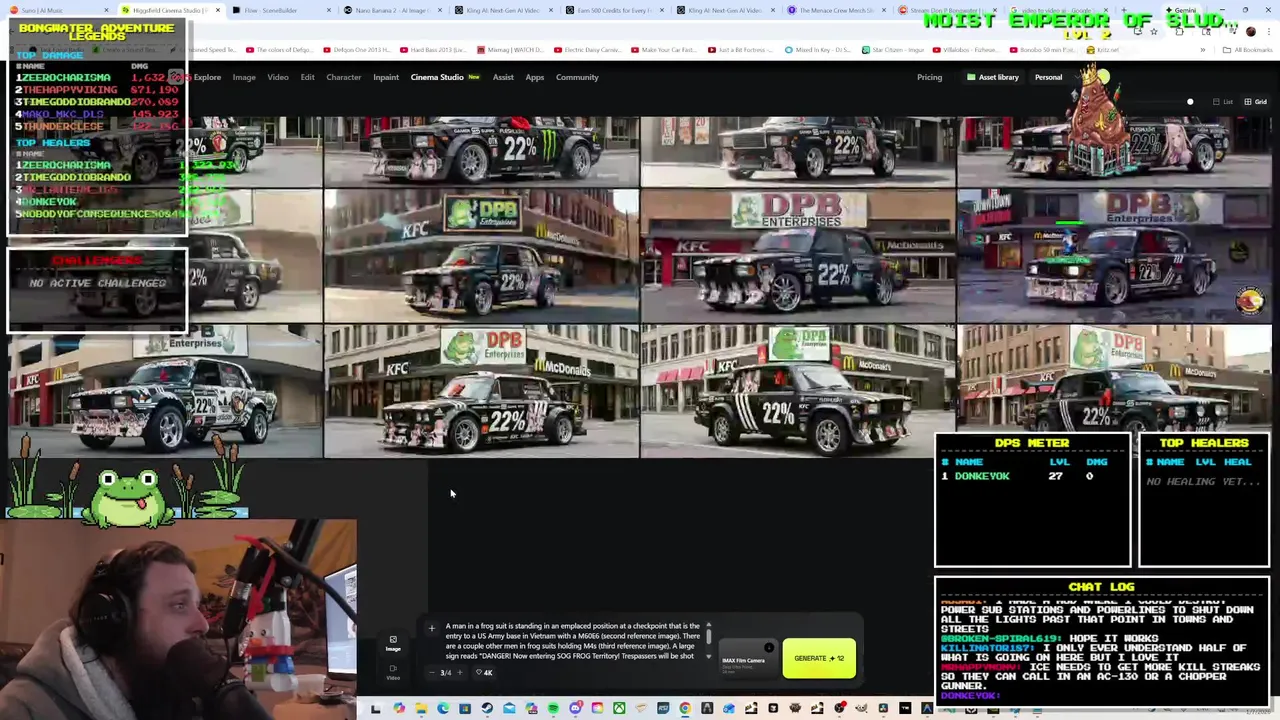The image size is (1280, 720).
Task: Add reference image with plus icon
Action: [431, 629]
